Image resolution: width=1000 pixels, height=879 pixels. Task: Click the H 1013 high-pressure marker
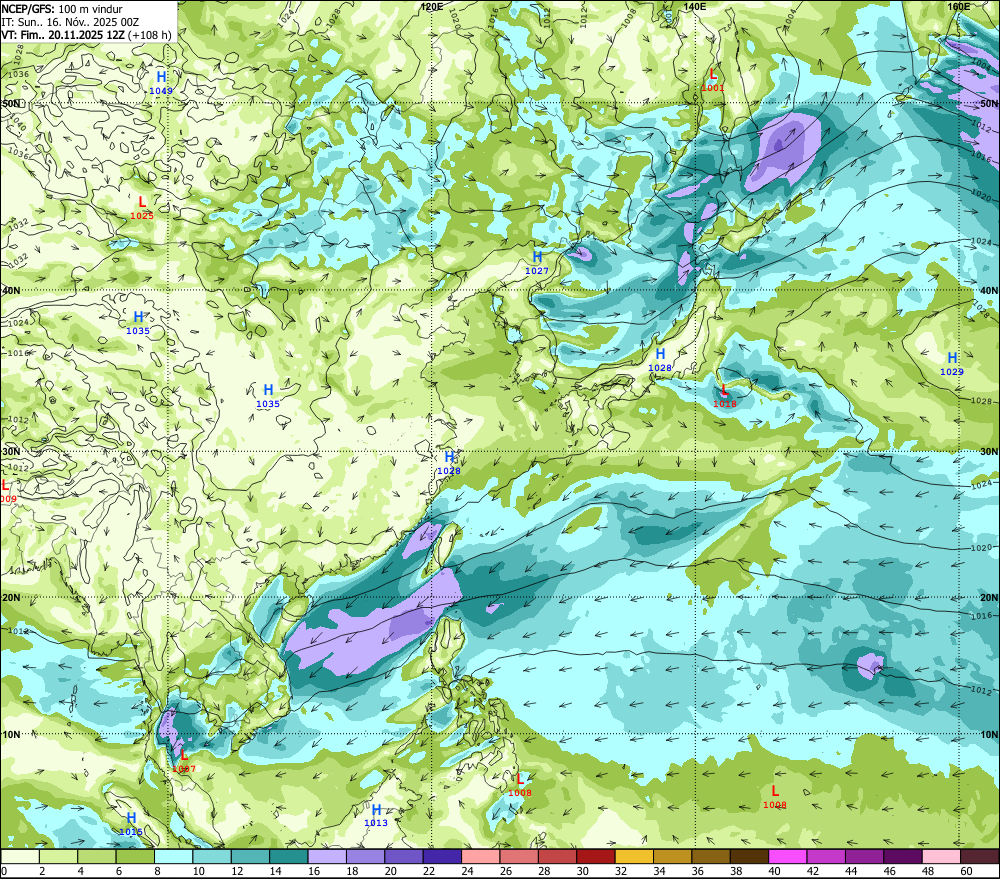tap(376, 816)
